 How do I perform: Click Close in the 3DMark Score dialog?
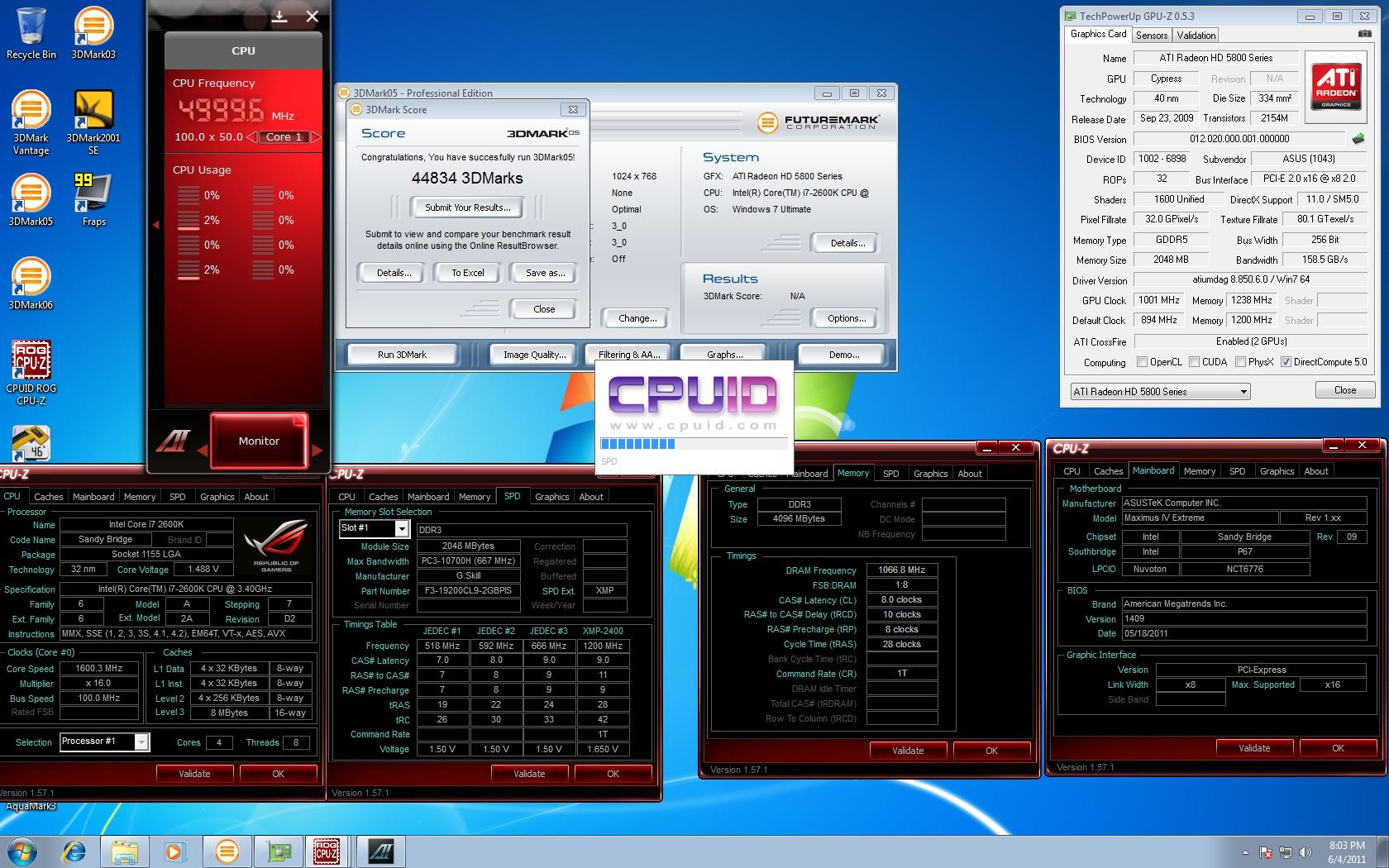[x=544, y=309]
